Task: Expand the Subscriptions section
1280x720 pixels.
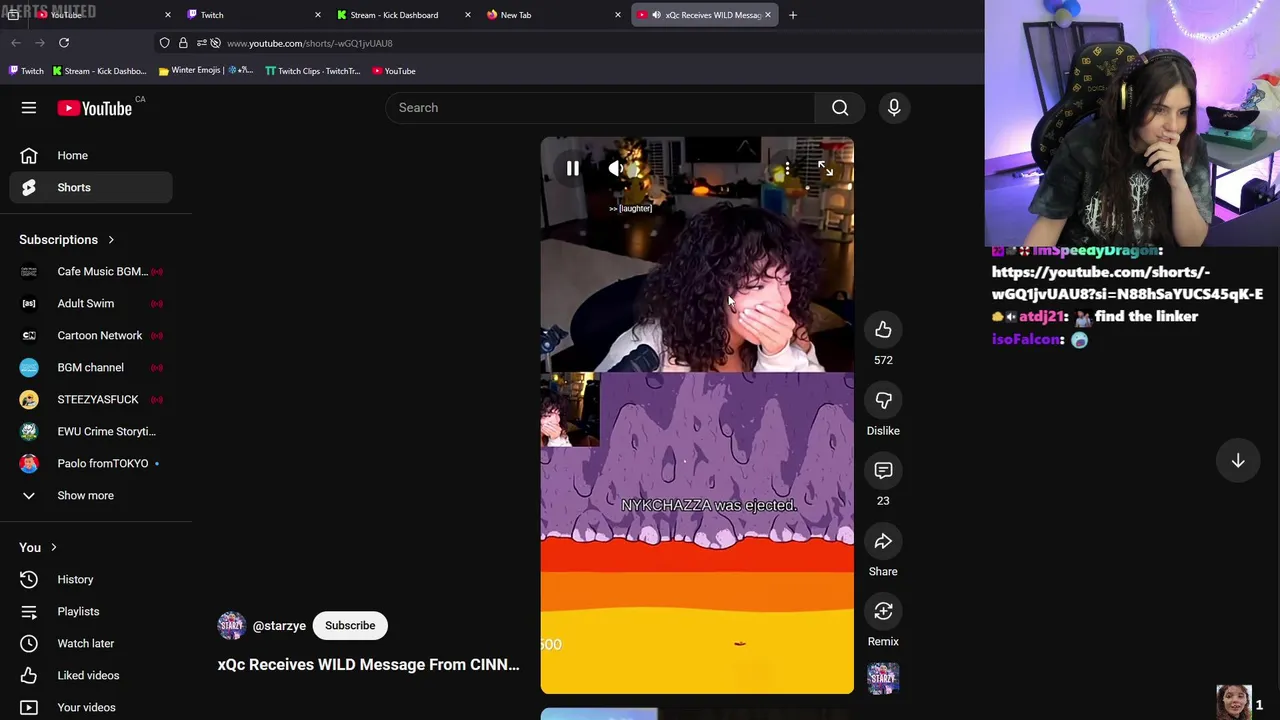Action: 67,240
